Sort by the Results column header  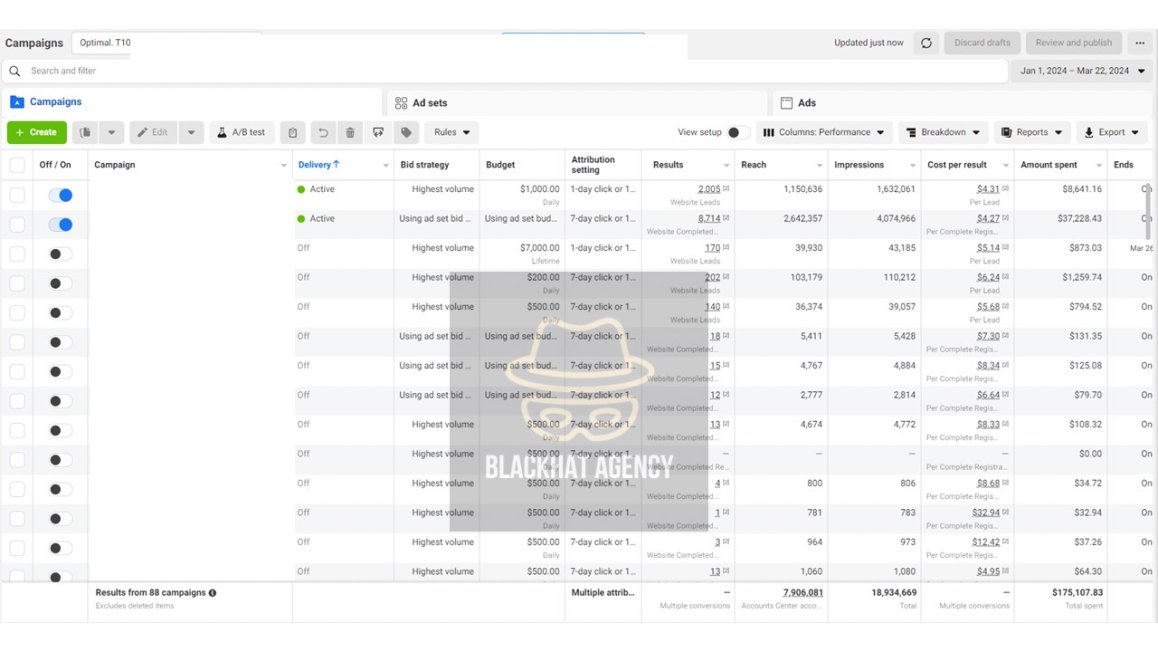pyautogui.click(x=668, y=165)
